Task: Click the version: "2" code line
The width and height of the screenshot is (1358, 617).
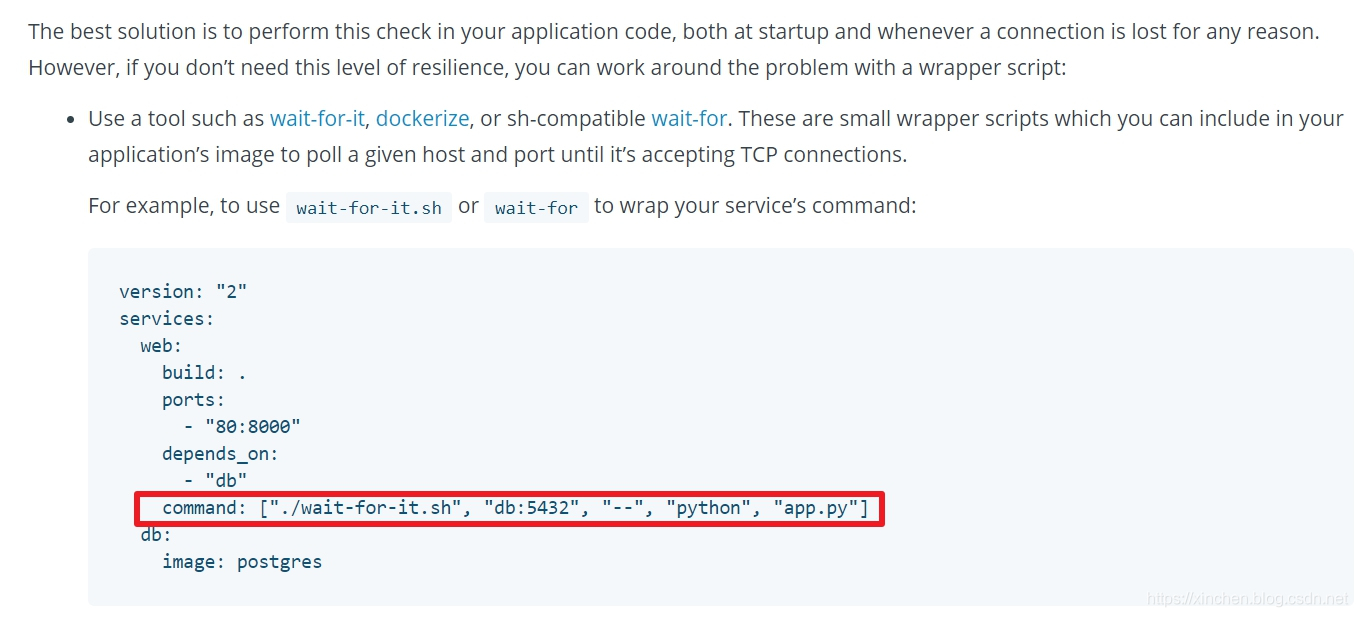Action: (183, 292)
